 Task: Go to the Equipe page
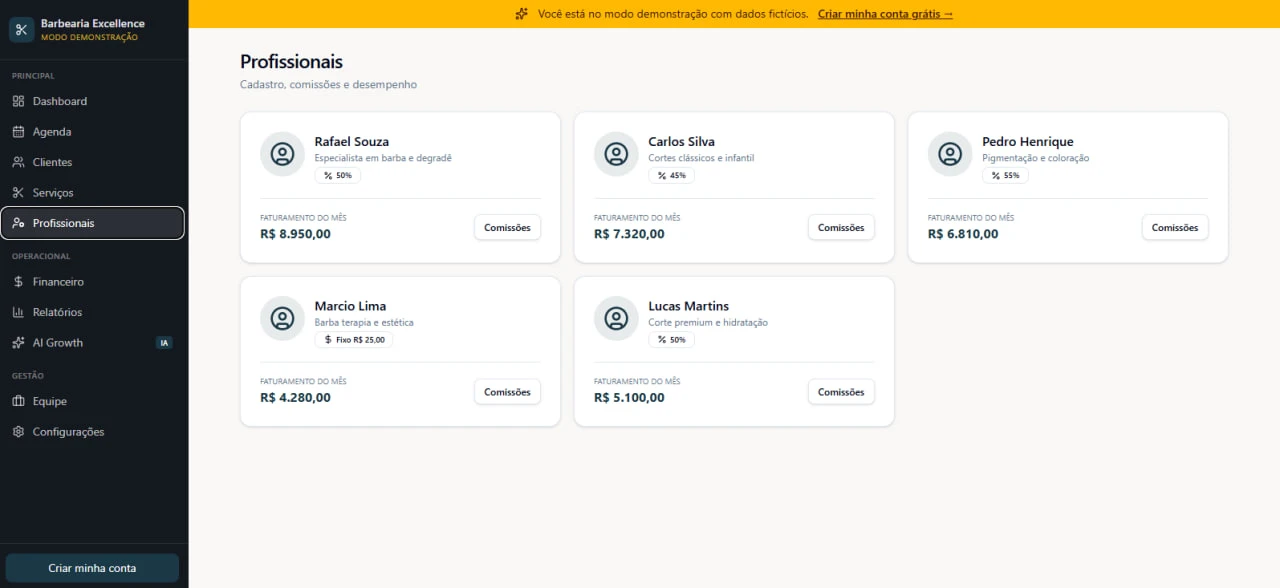pos(93,401)
